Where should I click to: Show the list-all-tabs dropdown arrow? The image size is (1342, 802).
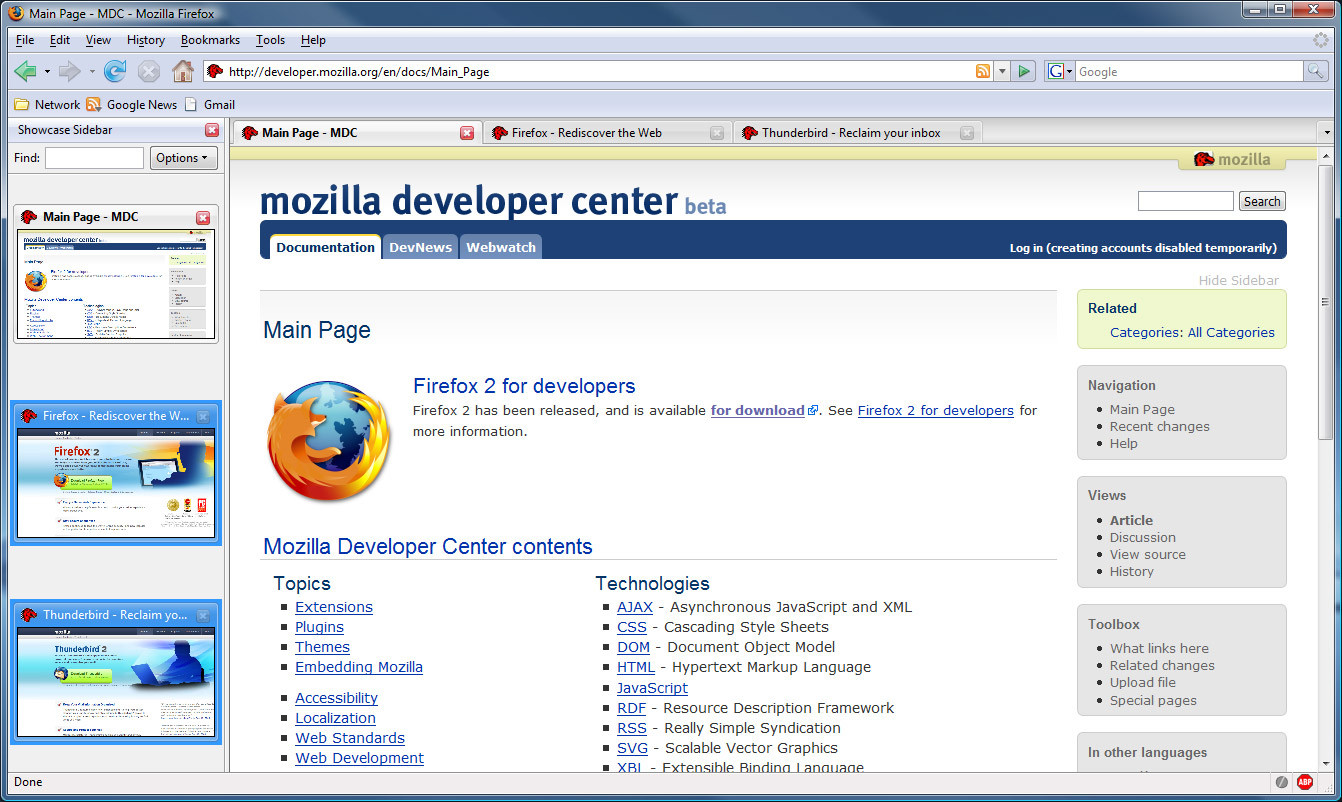pyautogui.click(x=1326, y=133)
